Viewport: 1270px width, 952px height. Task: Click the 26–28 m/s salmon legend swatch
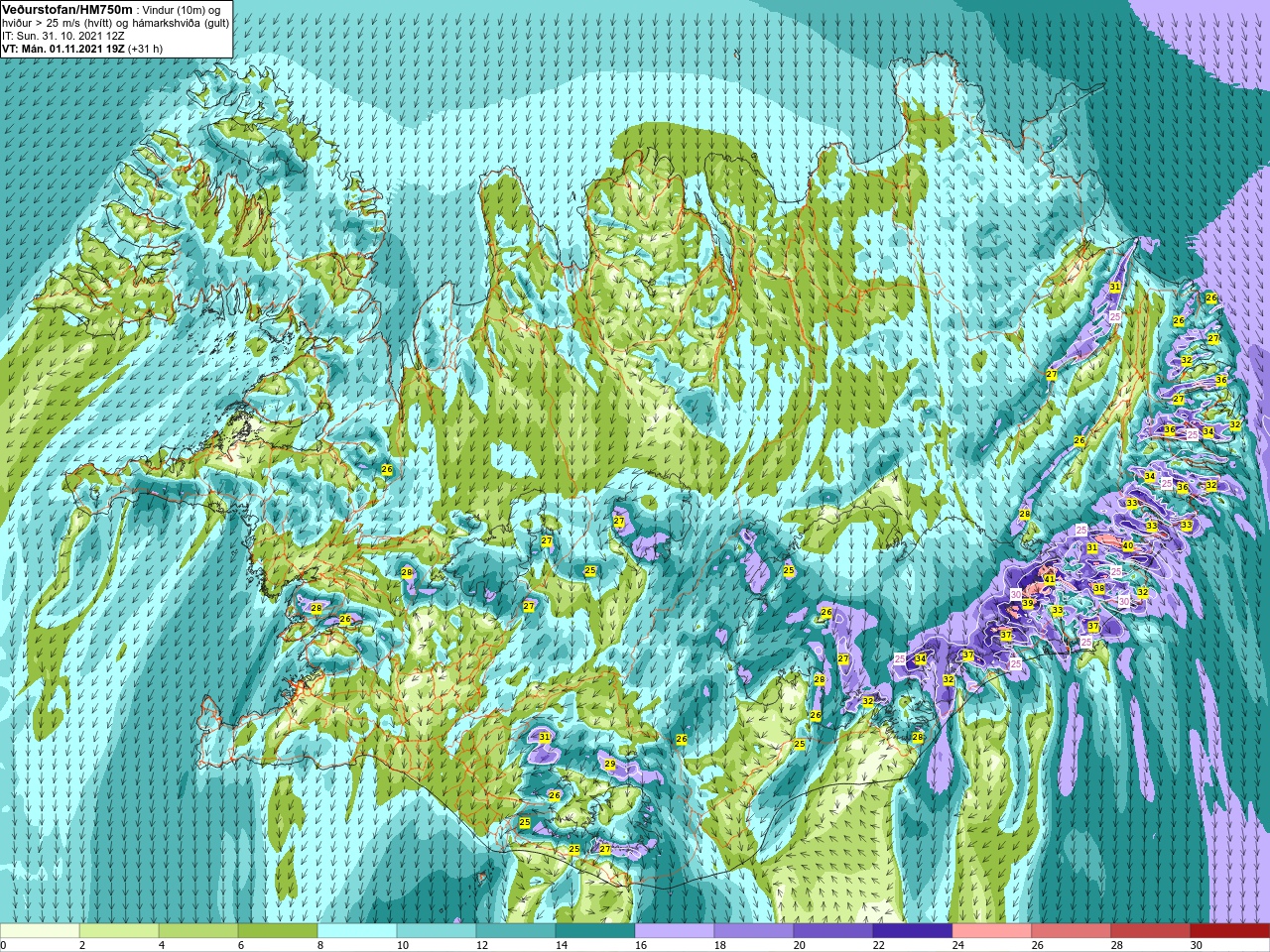click(x=1072, y=931)
